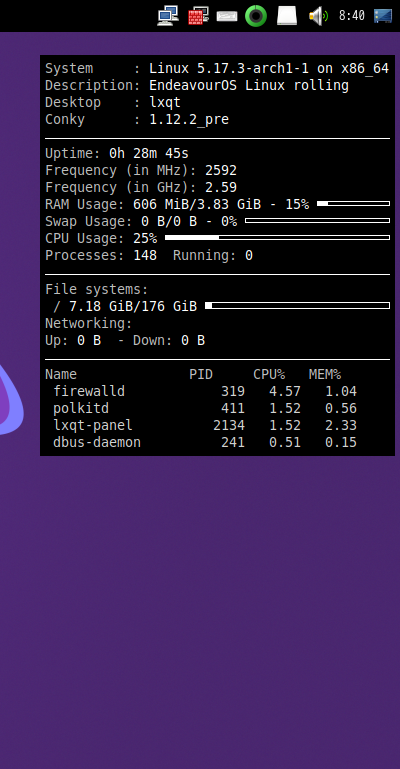Click the 'Running: 0' text

[213, 256]
